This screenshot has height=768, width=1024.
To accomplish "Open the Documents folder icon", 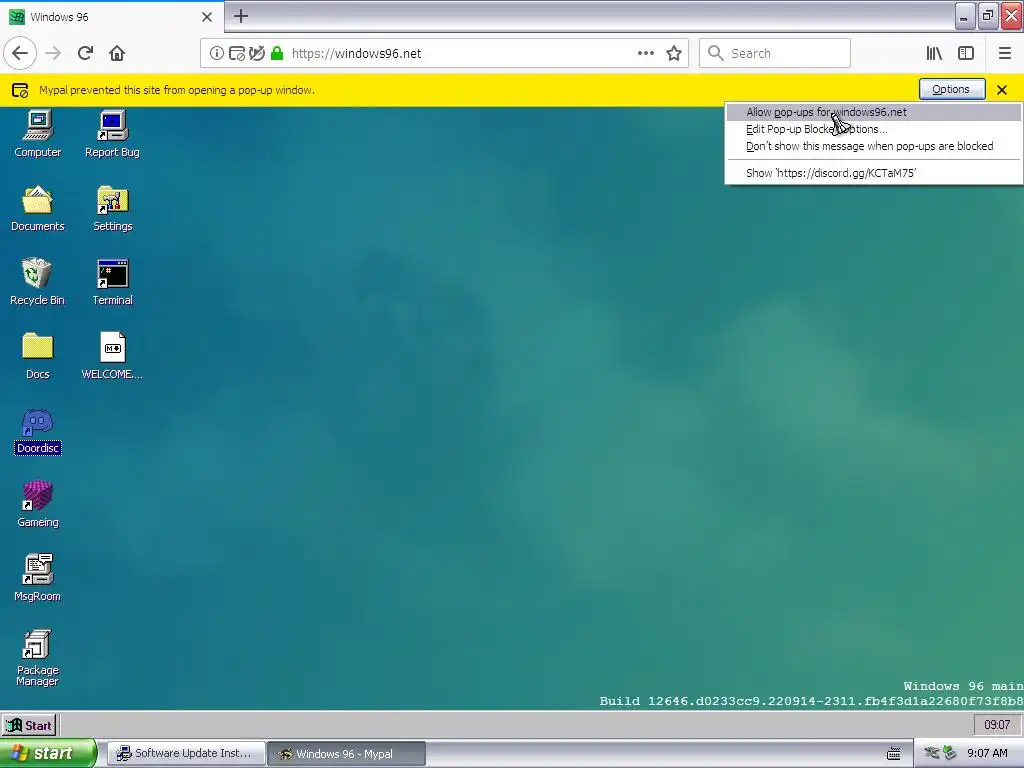I will 38,208.
